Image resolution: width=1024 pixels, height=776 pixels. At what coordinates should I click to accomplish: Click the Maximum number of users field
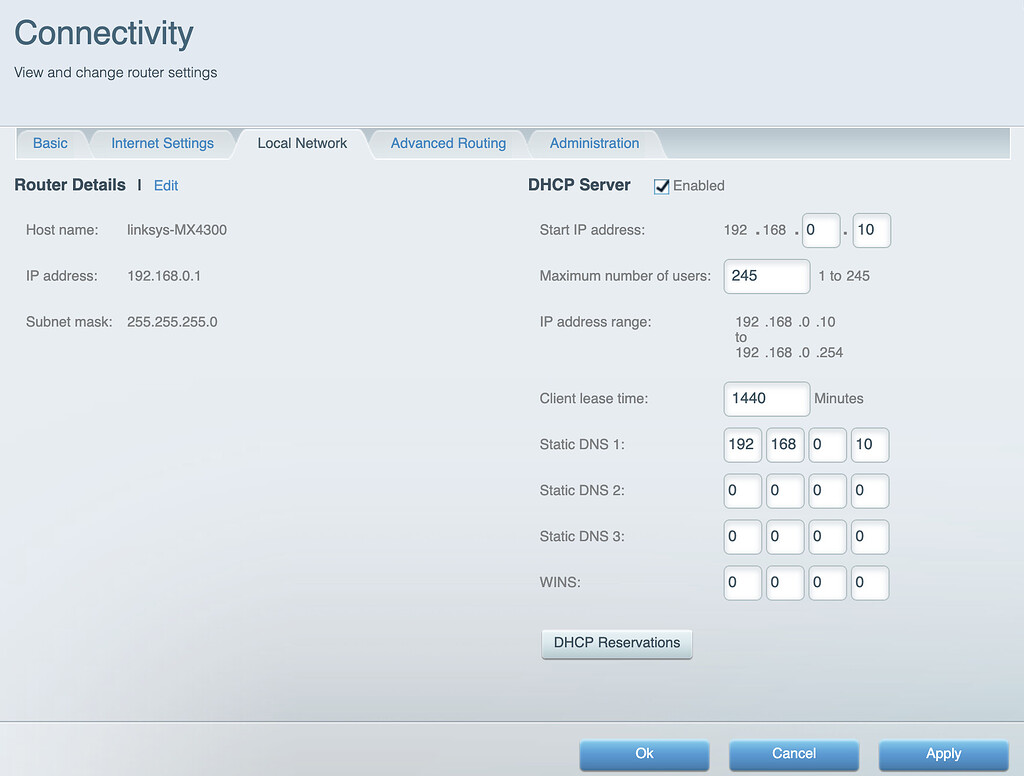(x=766, y=276)
